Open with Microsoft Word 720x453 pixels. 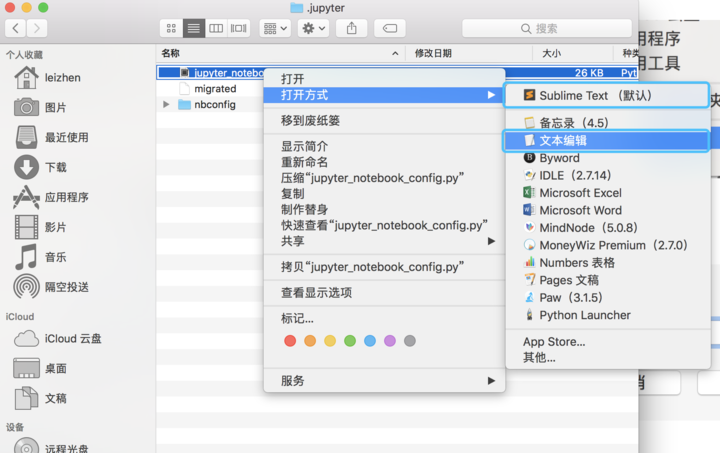[608, 210]
